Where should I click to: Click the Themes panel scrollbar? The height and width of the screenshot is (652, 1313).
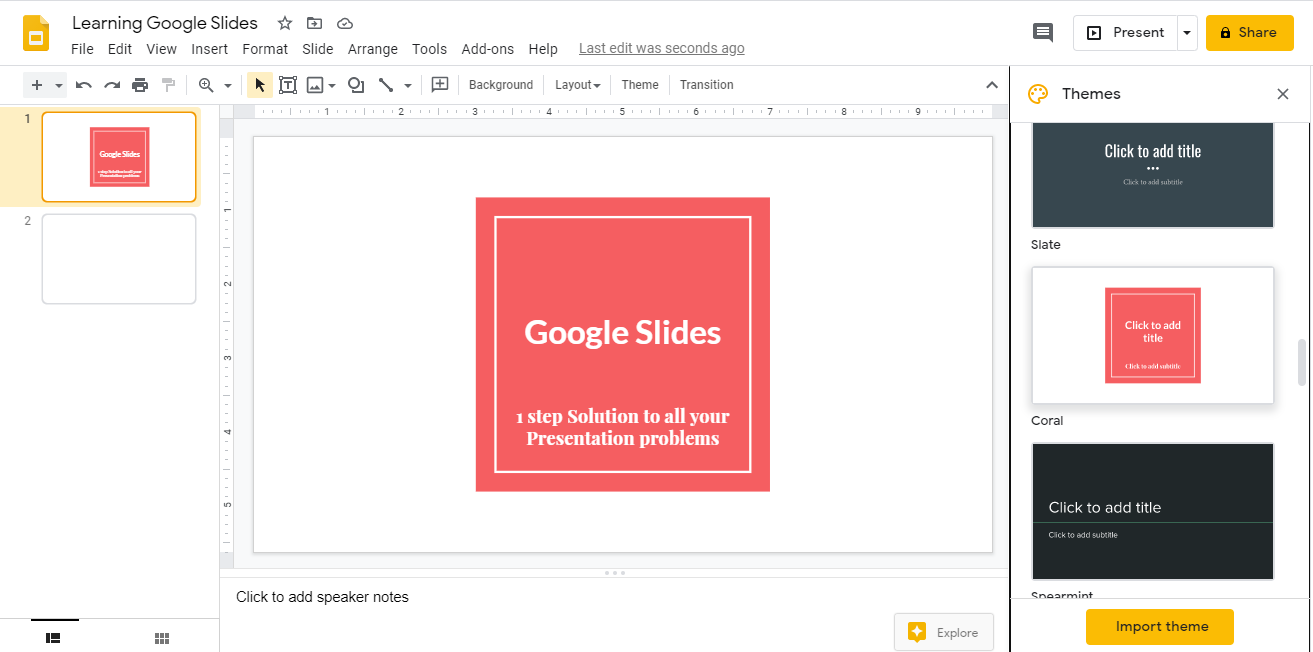tap(1302, 362)
